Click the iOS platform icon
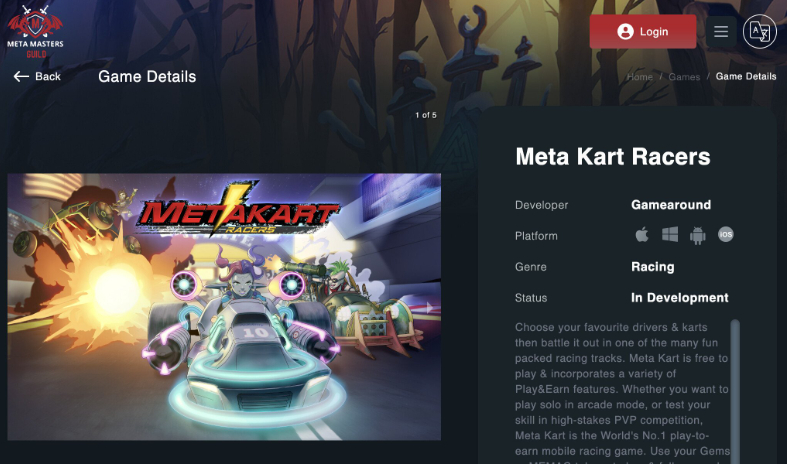The image size is (787, 465). (x=726, y=235)
